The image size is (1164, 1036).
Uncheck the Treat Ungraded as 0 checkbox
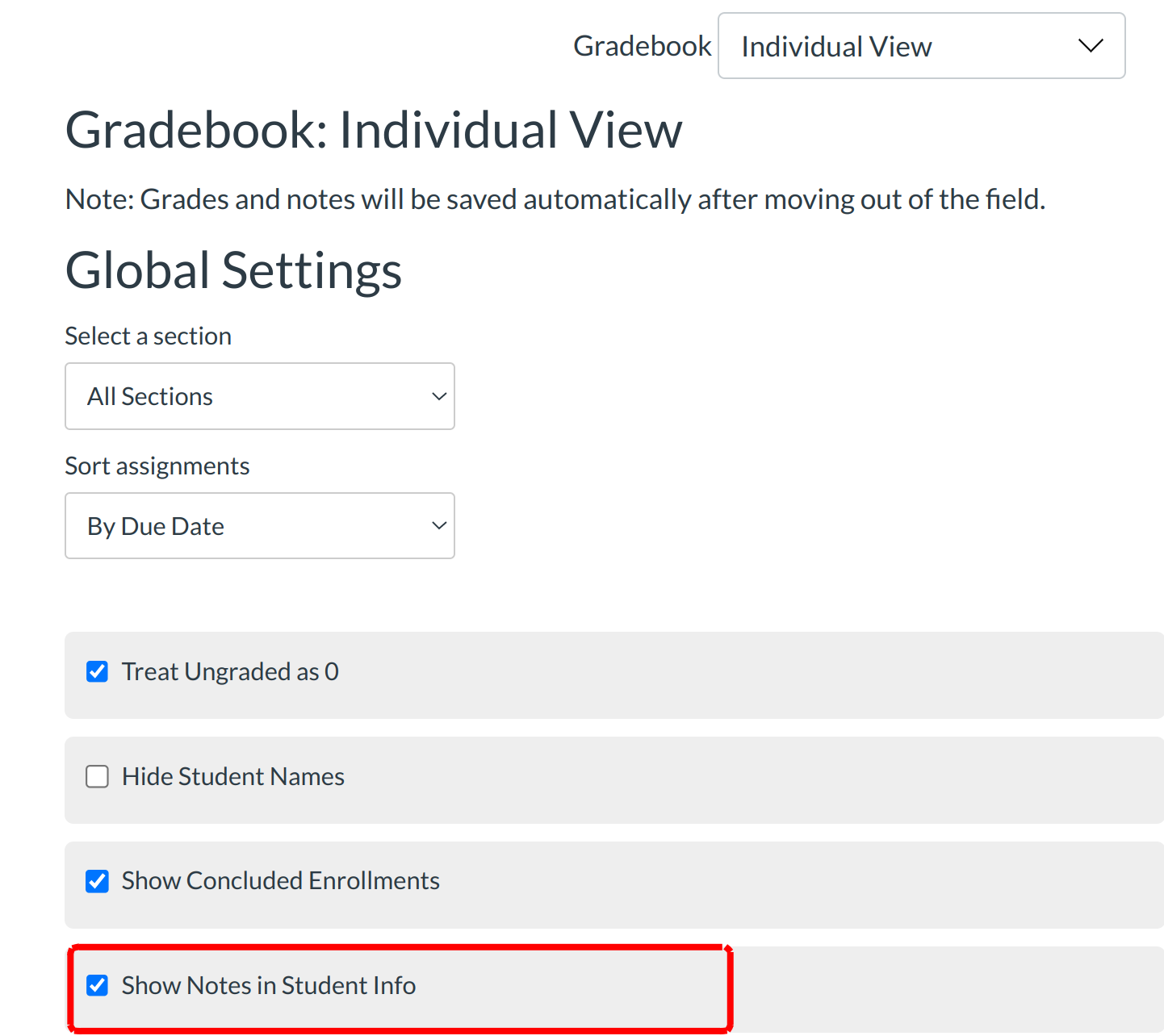click(x=98, y=671)
